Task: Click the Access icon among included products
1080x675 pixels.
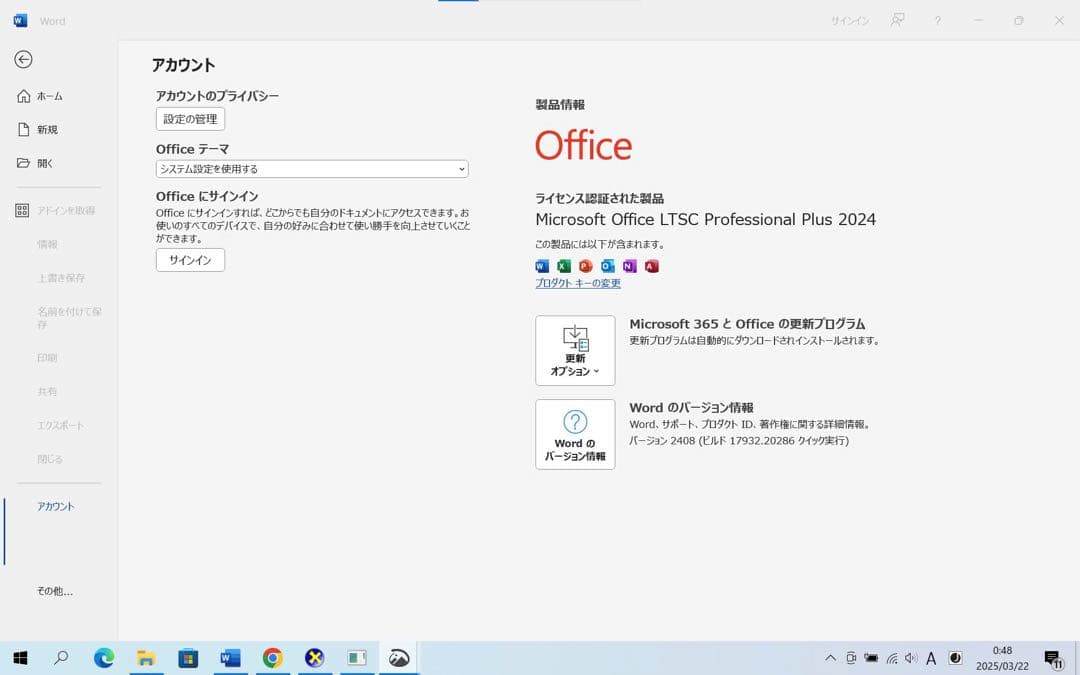Action: (x=652, y=266)
